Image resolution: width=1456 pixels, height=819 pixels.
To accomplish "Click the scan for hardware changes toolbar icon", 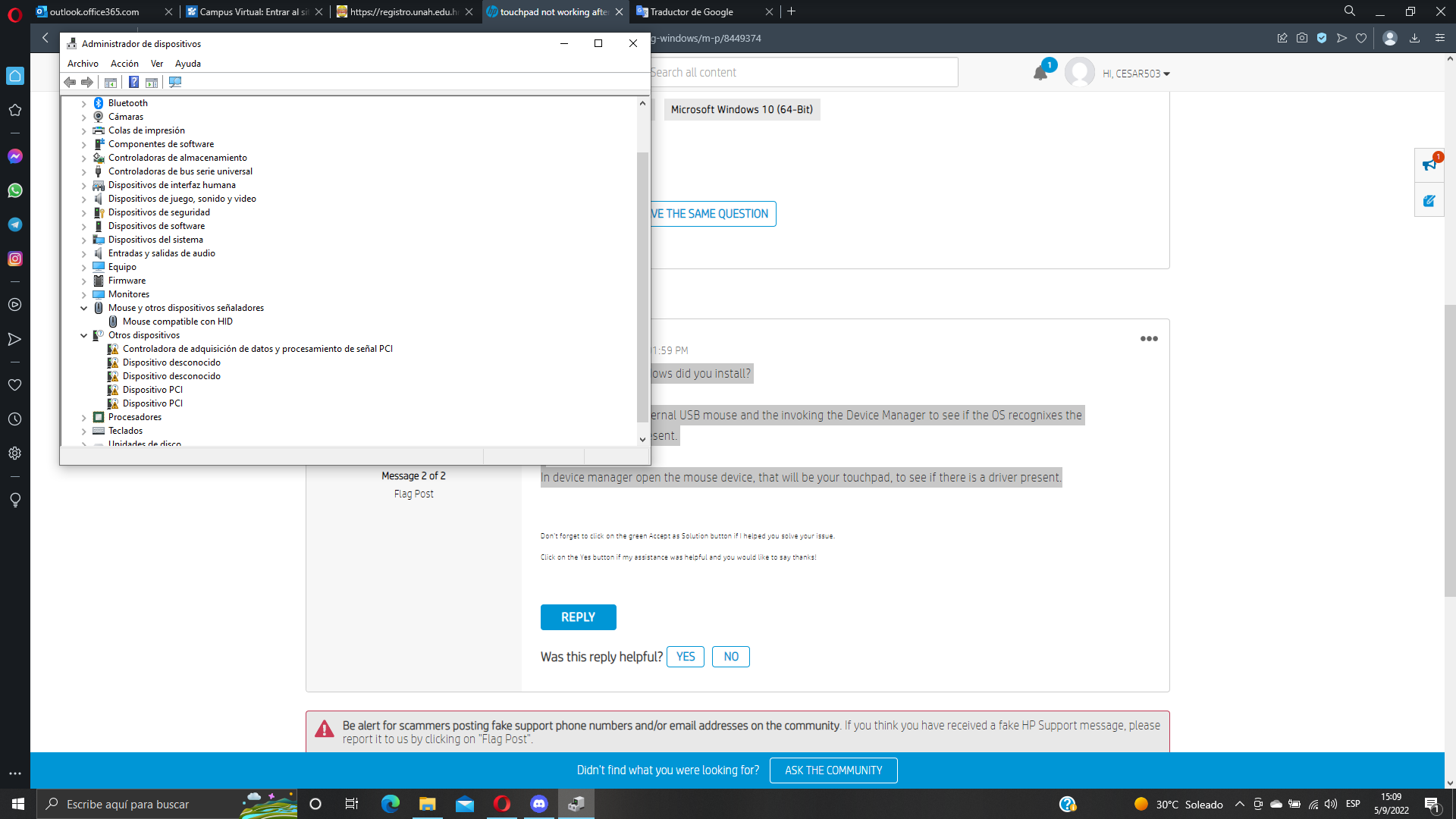I will [x=175, y=82].
